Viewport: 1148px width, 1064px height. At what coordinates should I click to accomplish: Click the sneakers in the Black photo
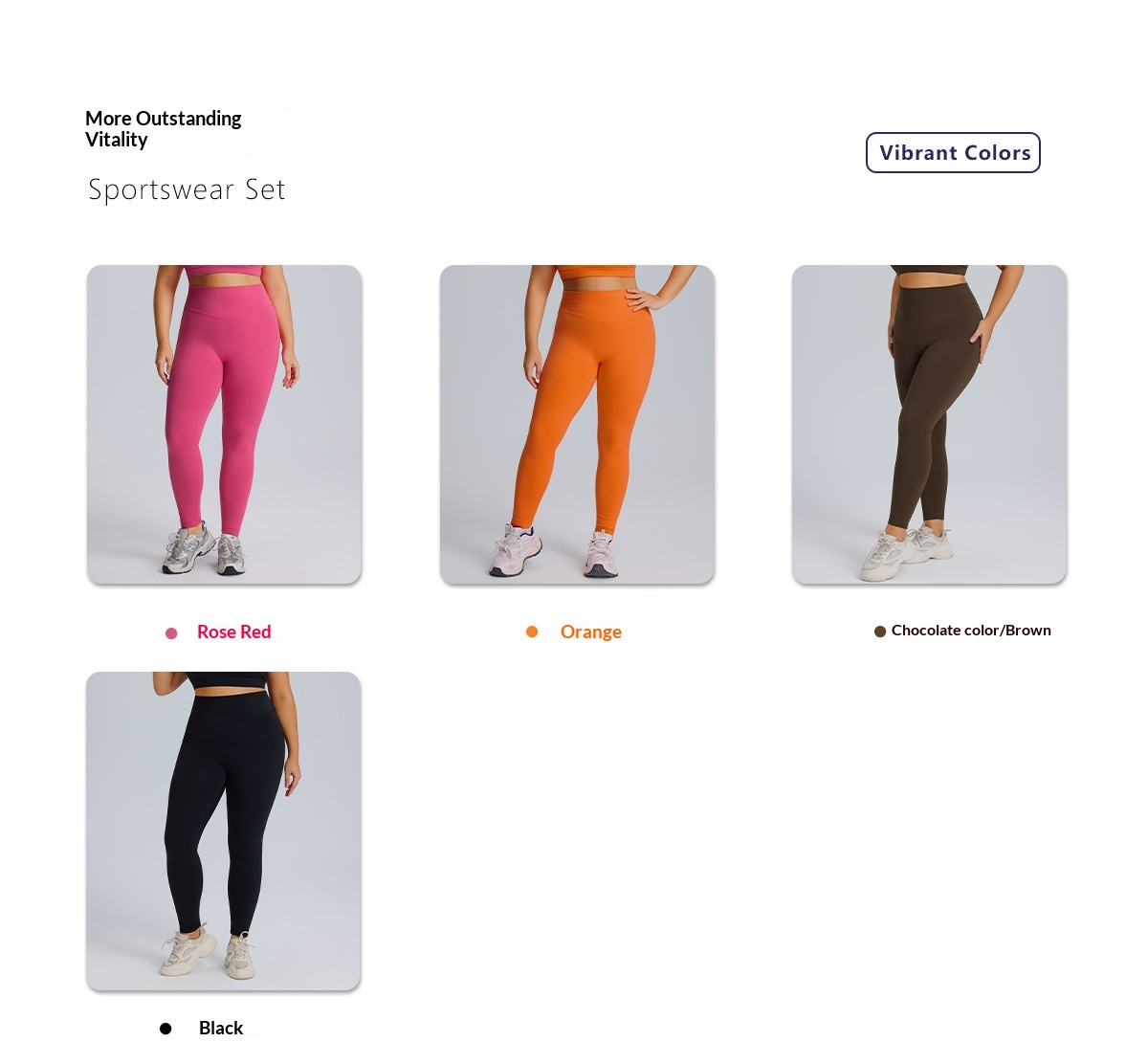click(x=209, y=952)
